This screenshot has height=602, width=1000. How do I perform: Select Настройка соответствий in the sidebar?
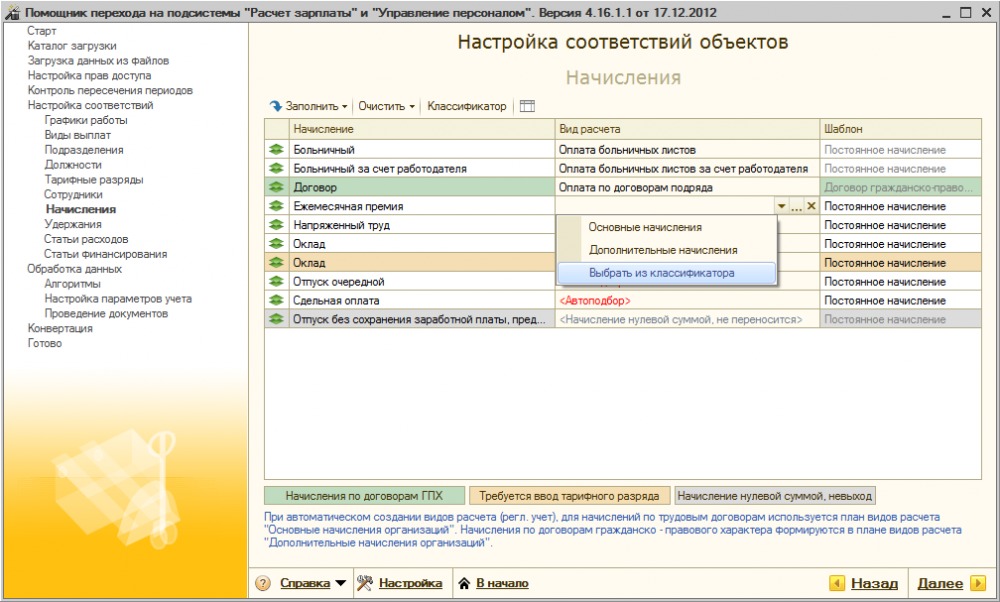[91, 105]
